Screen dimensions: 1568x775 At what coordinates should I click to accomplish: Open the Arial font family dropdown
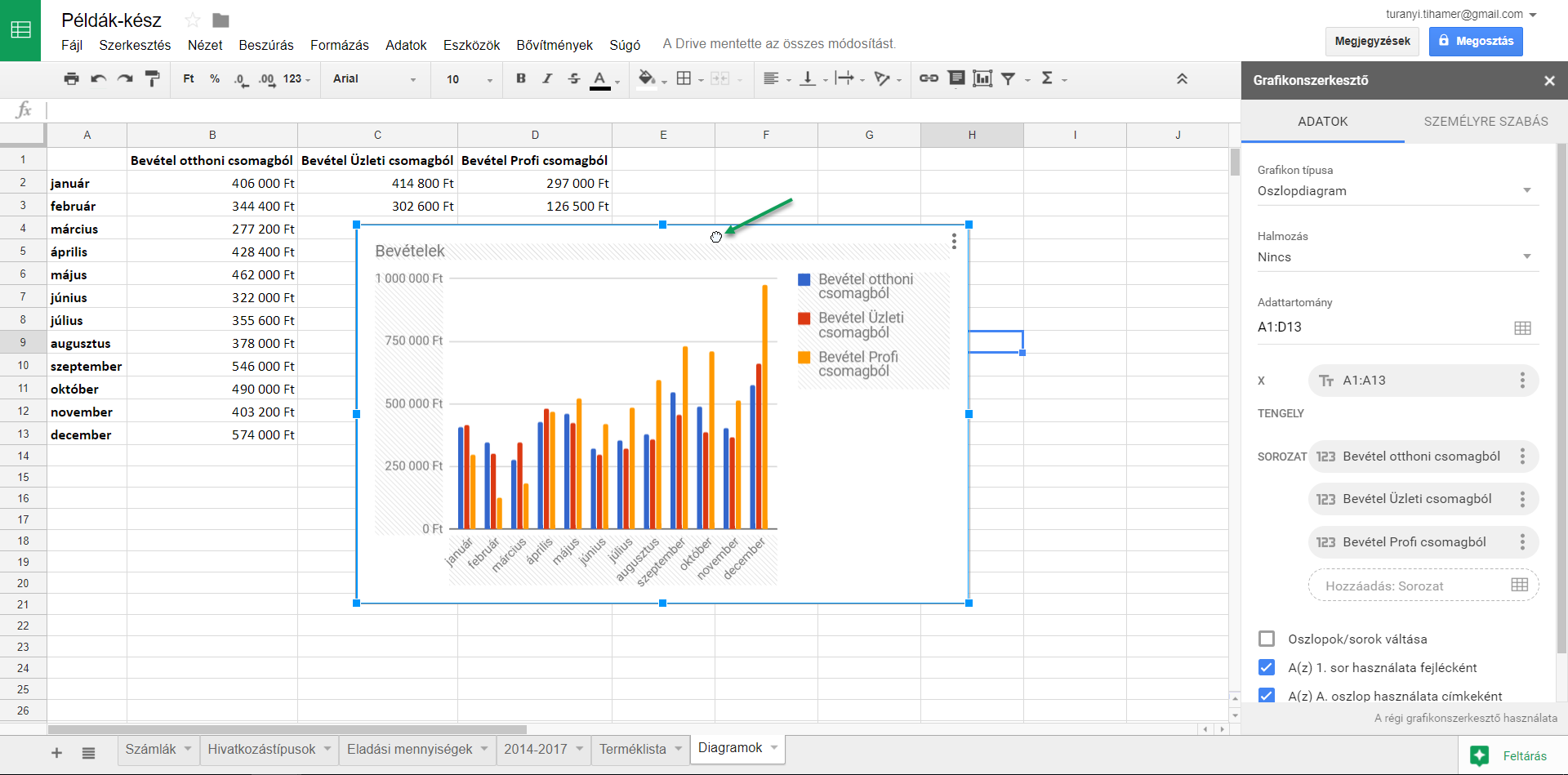[x=374, y=79]
